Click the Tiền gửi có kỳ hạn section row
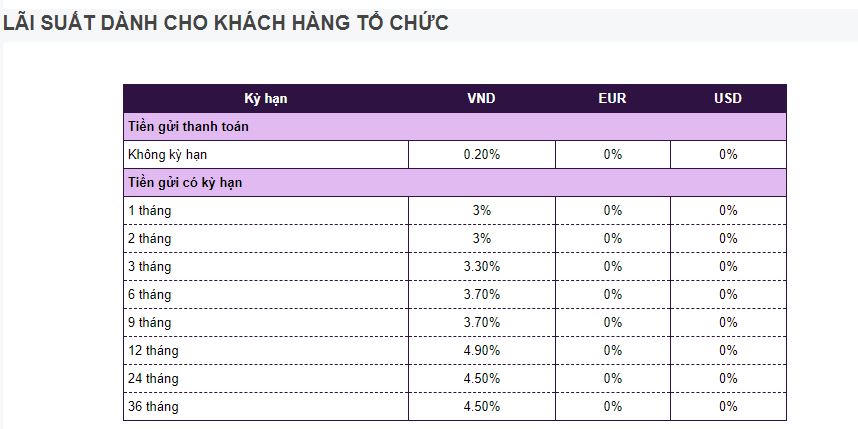Image resolution: width=858 pixels, height=429 pixels. pos(185,183)
